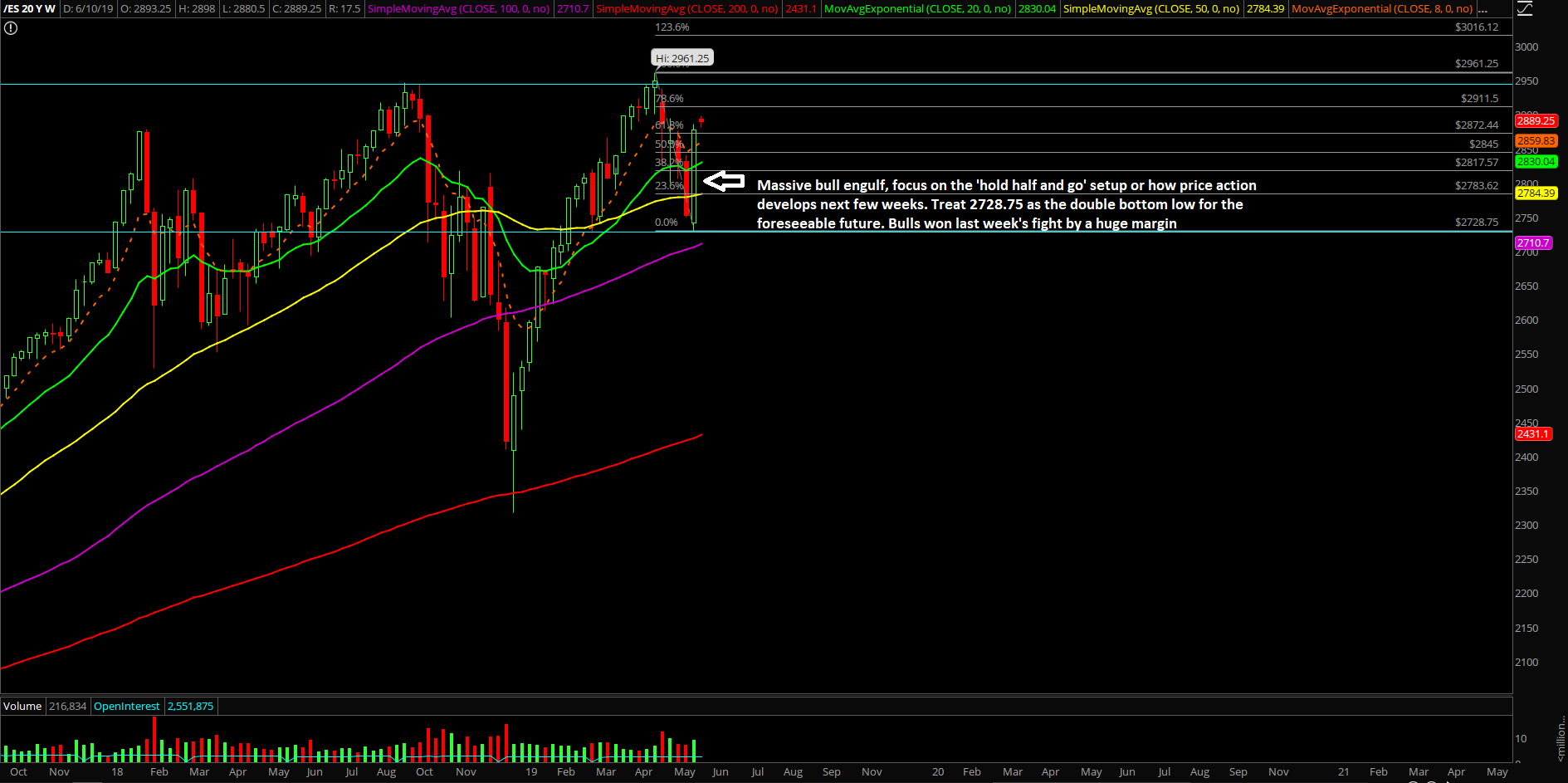Click the 2710.7 value in the header
Screen dimensions: 1568x783
[x=573, y=9]
